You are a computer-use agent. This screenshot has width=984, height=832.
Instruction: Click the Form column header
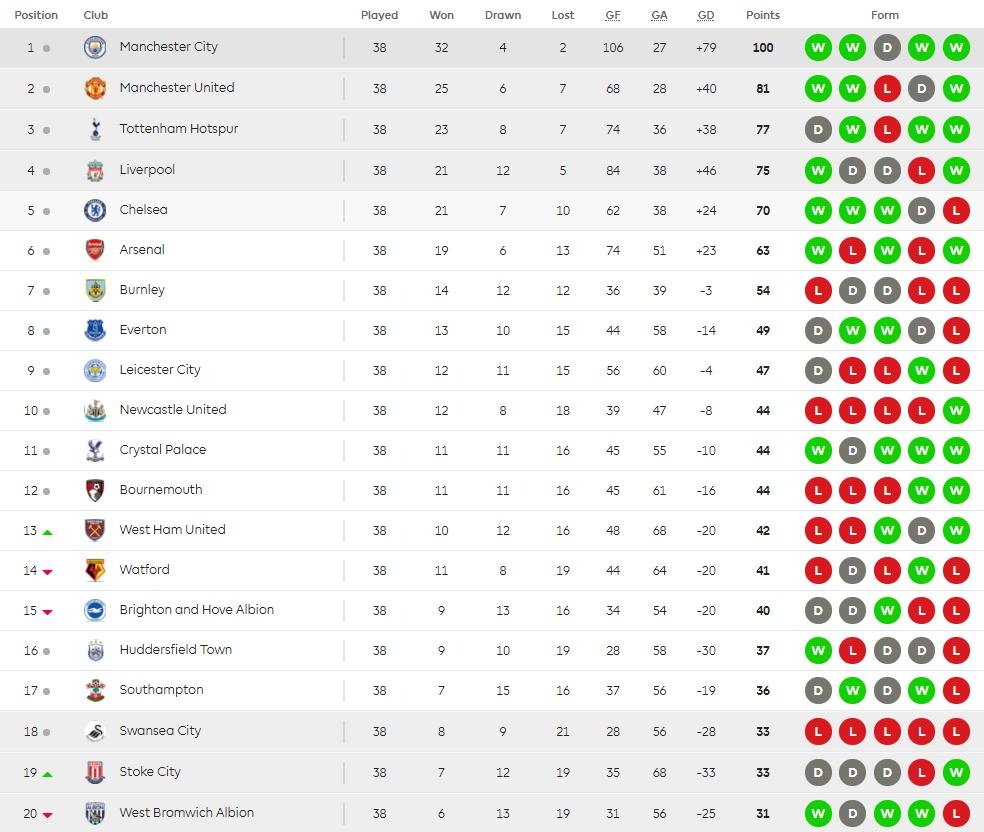(886, 15)
